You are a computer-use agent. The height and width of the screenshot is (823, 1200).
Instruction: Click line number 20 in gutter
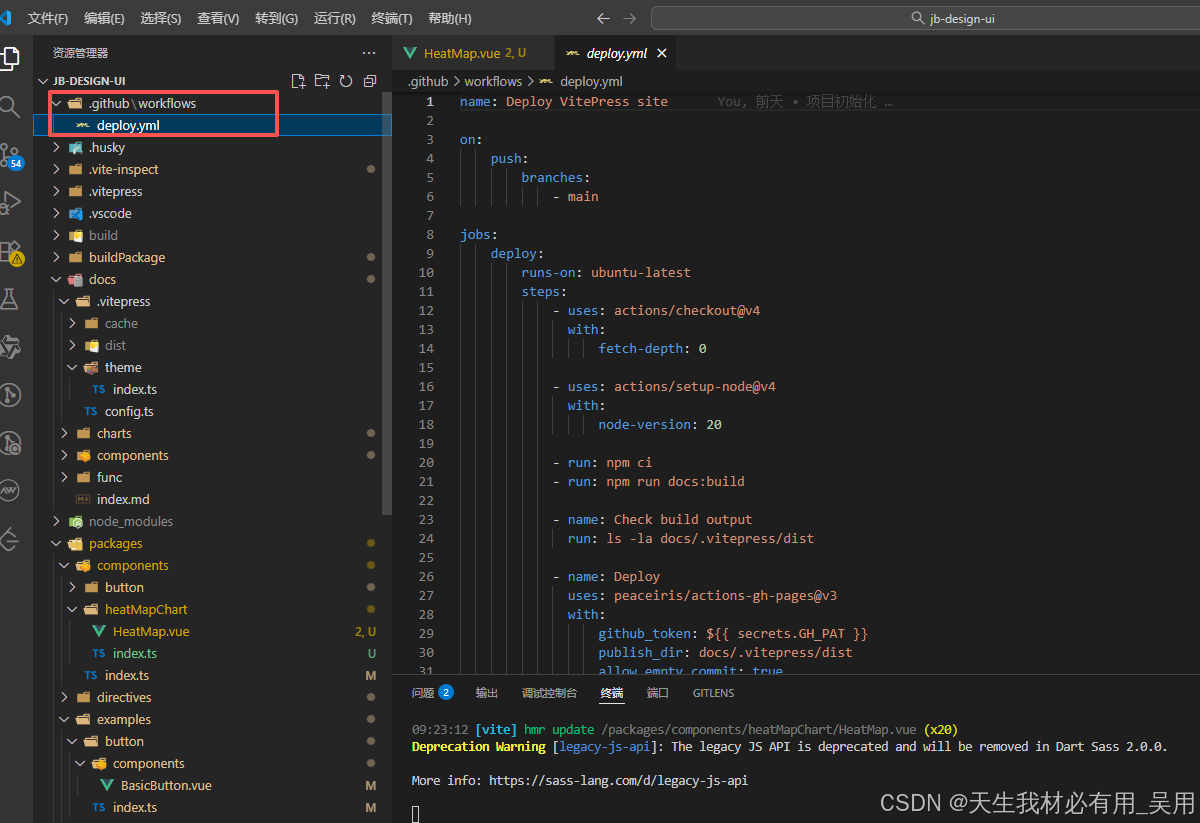pos(426,462)
